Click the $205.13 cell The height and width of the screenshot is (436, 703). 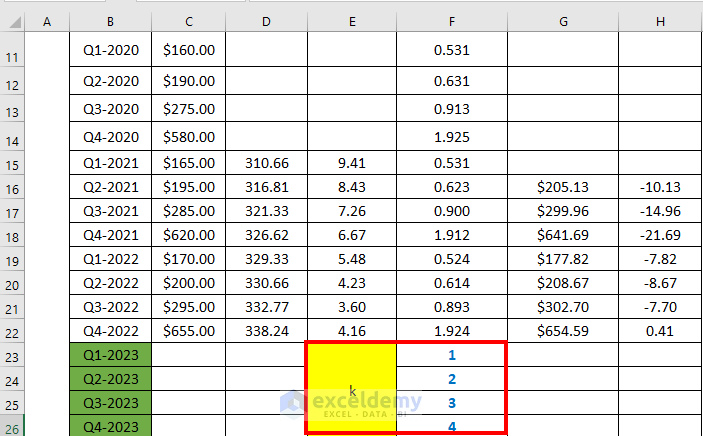coord(563,187)
